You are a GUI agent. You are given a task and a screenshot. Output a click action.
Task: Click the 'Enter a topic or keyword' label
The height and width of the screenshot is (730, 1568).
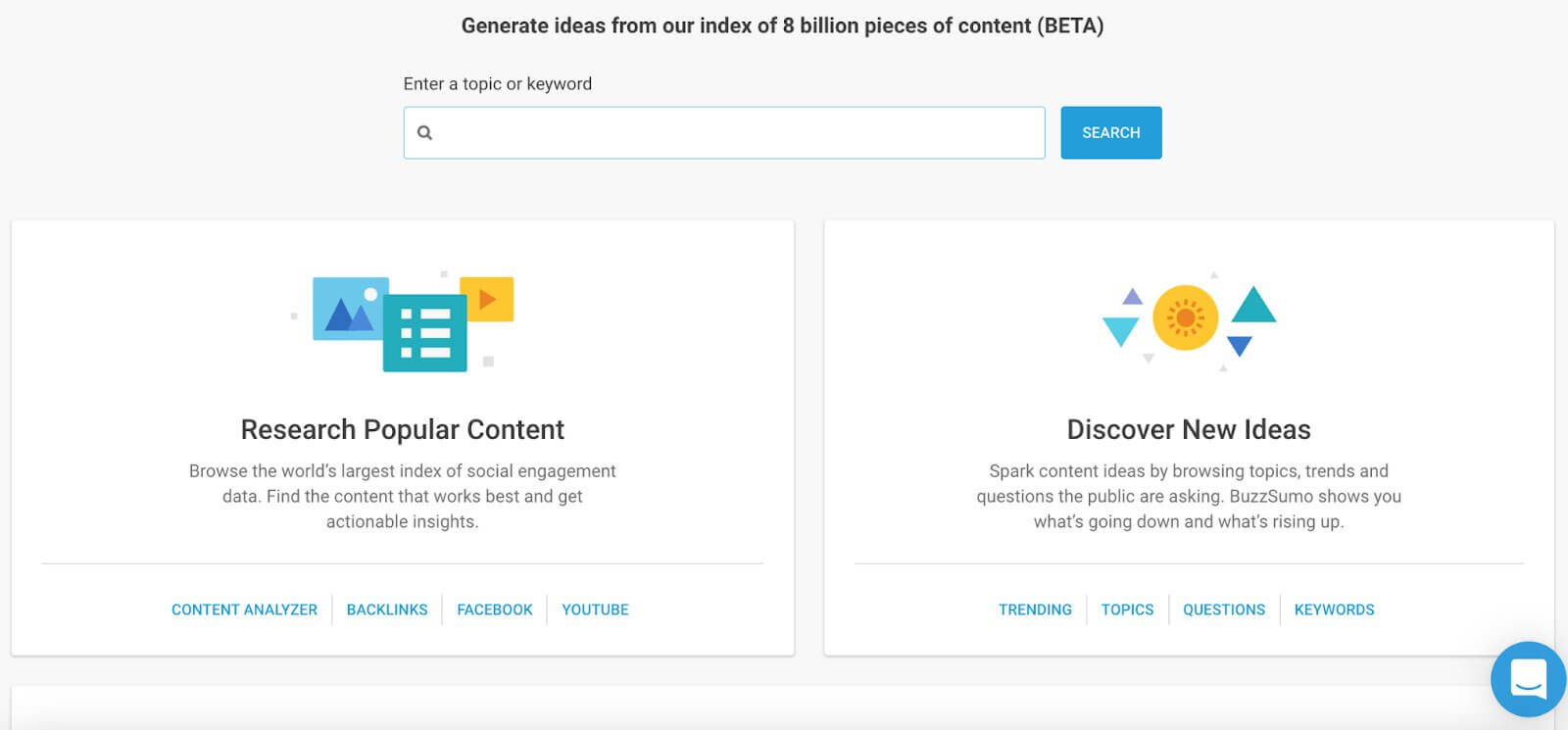(x=498, y=84)
